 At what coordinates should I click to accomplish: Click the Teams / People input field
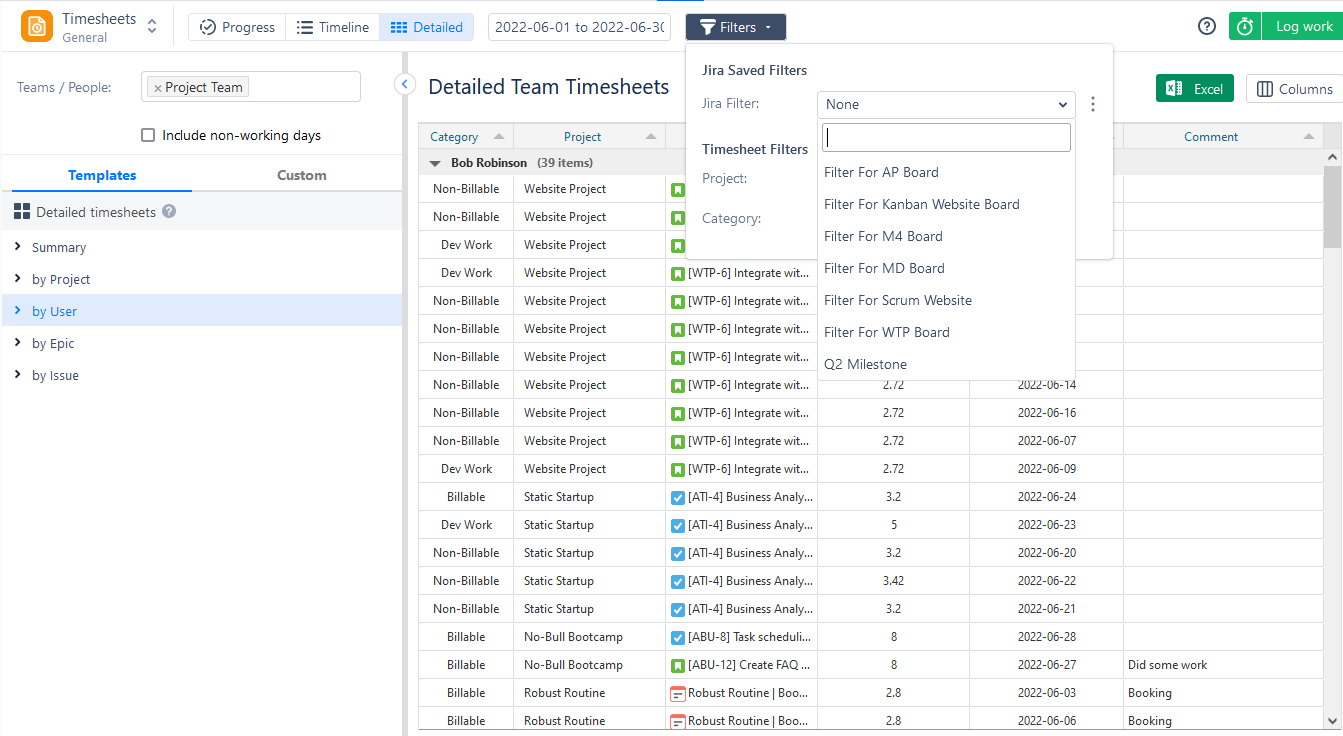click(x=251, y=87)
